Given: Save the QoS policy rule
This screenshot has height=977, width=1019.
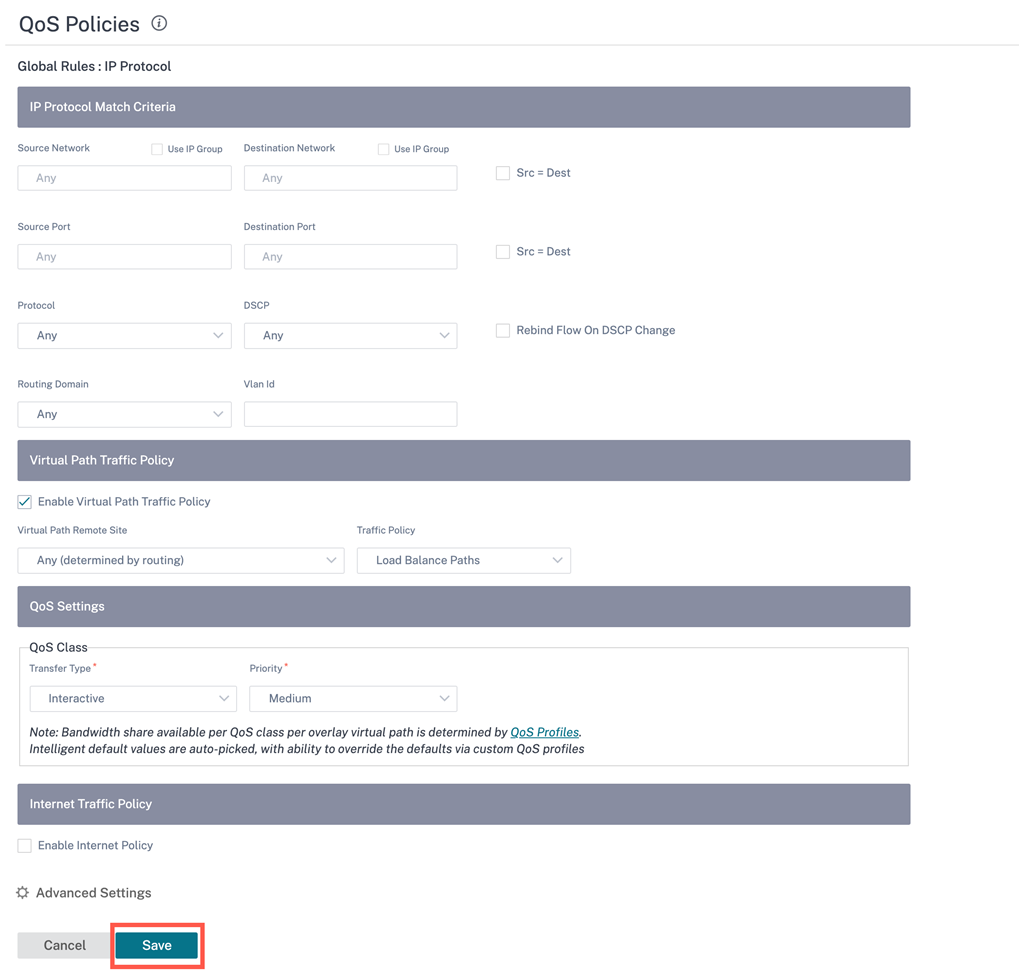Looking at the screenshot, I should [x=157, y=945].
